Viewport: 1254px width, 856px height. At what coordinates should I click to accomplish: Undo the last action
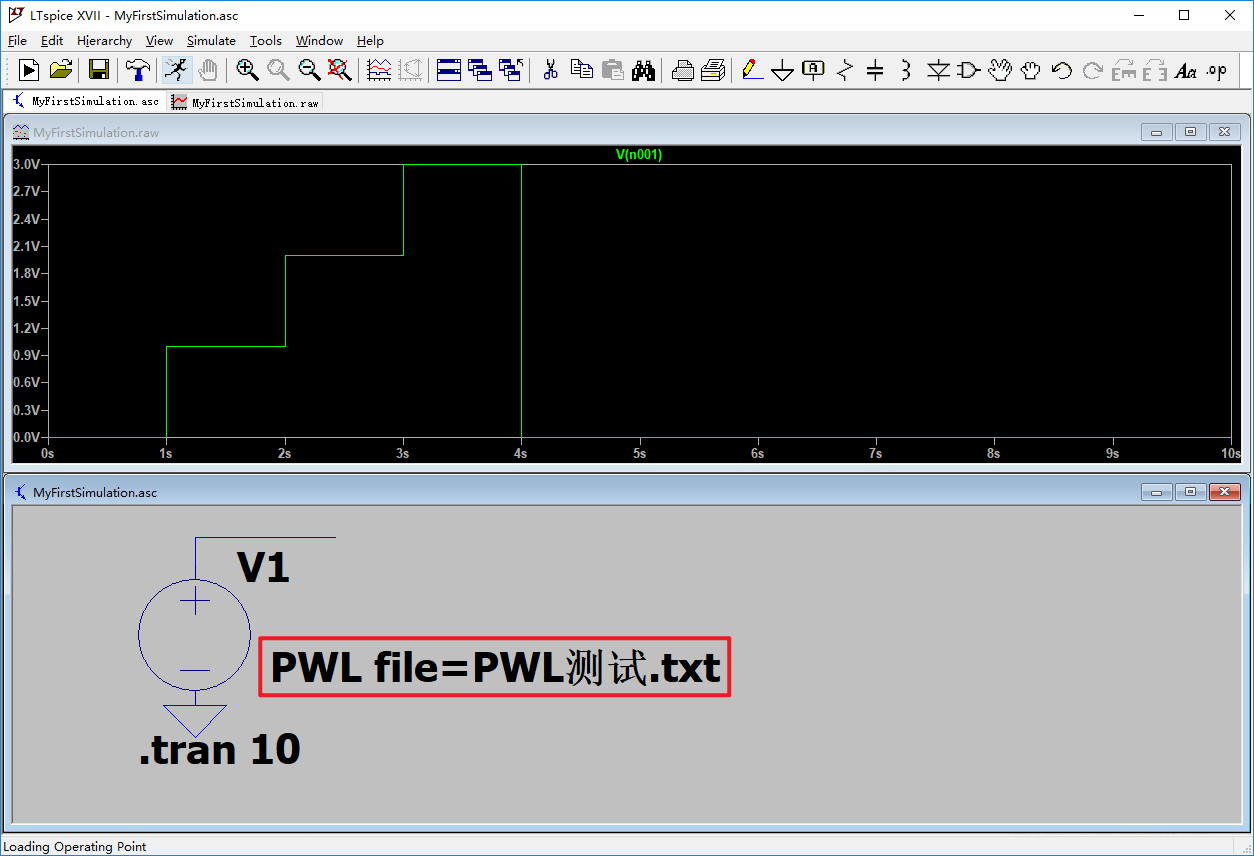[1060, 70]
